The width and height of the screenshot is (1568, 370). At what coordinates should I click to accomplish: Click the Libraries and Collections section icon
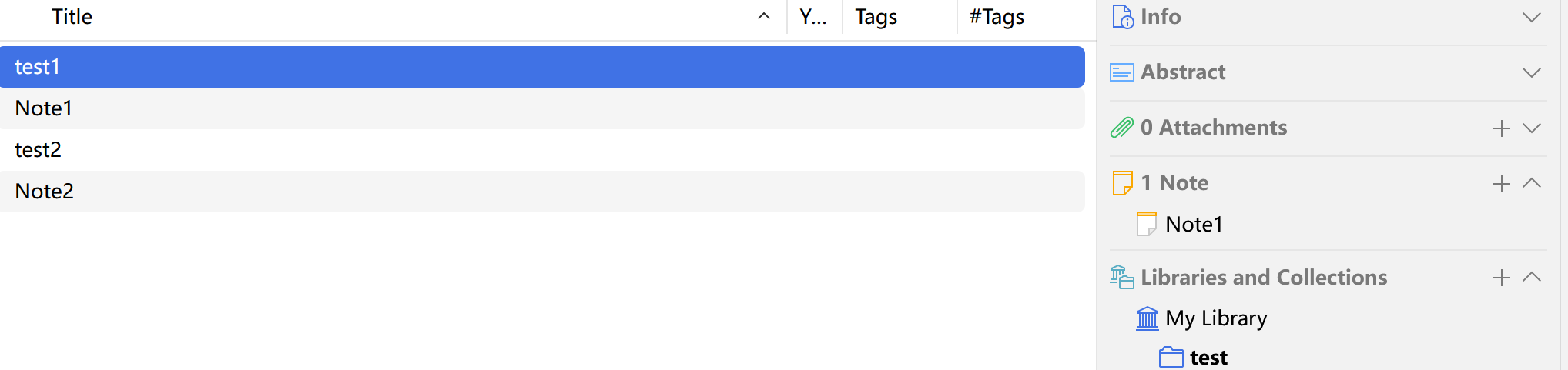click(x=1122, y=277)
